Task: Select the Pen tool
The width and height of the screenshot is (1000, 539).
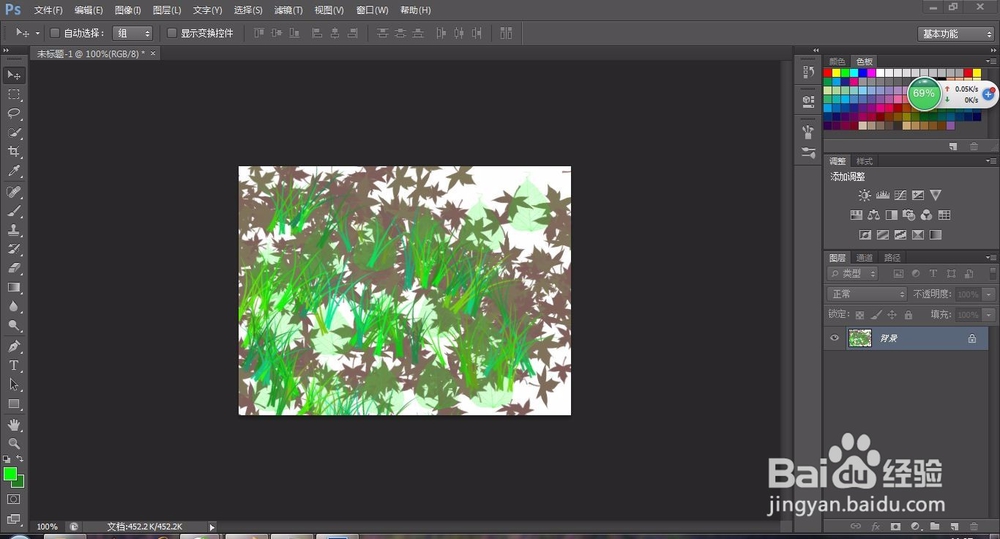Action: click(14, 347)
